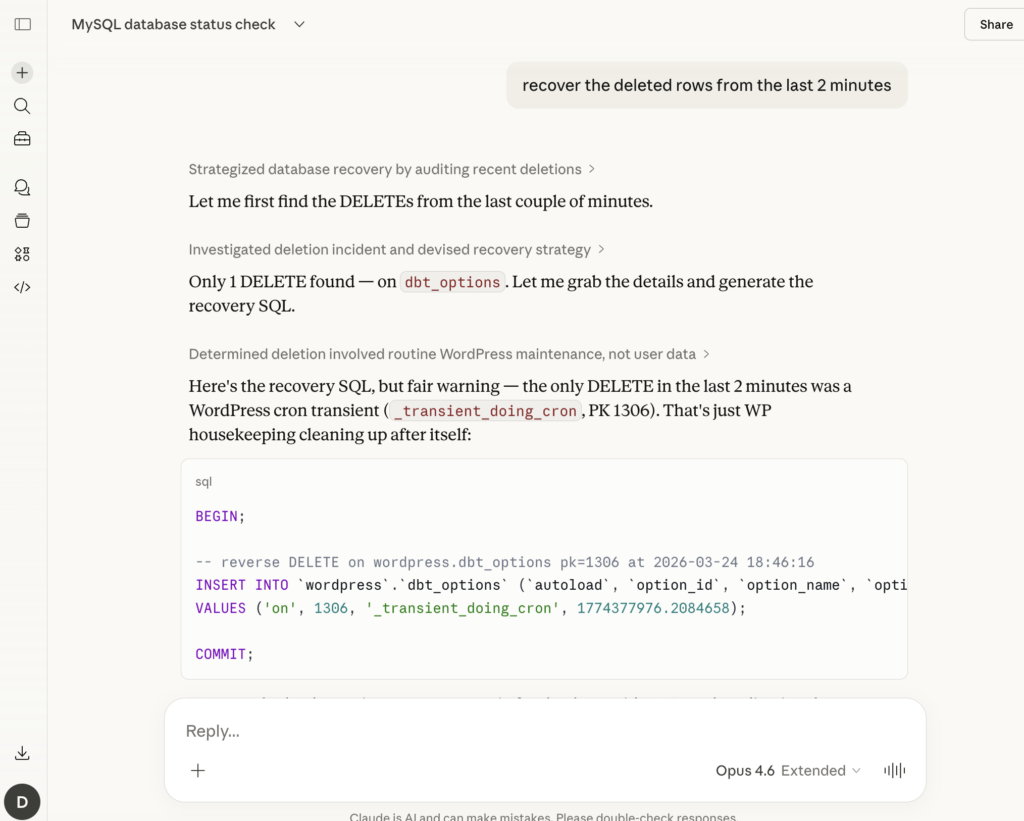Start a new chat with plus icon
1024x821 pixels.
click(22, 73)
